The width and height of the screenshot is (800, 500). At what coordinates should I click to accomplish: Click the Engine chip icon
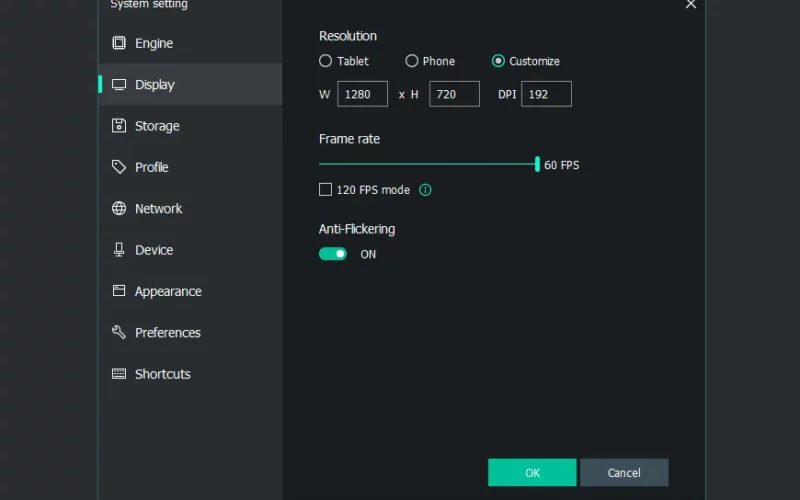click(119, 43)
